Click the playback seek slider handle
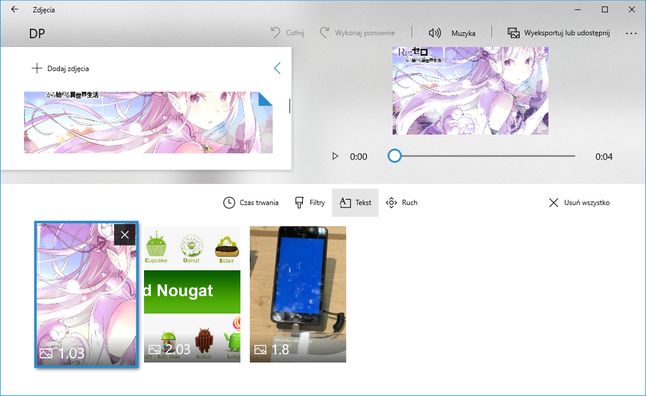This screenshot has width=646, height=396. click(x=394, y=156)
